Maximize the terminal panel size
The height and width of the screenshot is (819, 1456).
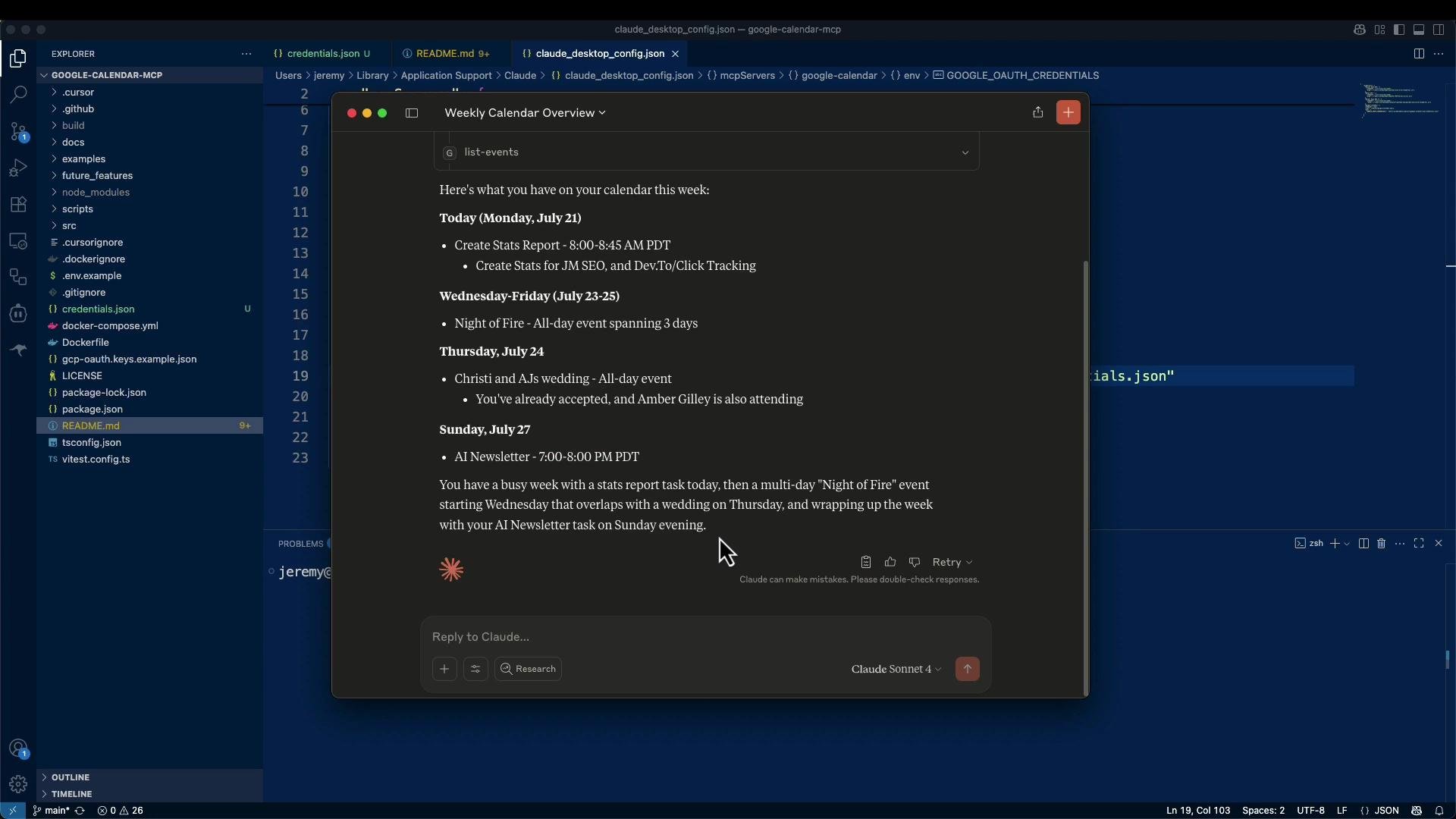click(1419, 544)
